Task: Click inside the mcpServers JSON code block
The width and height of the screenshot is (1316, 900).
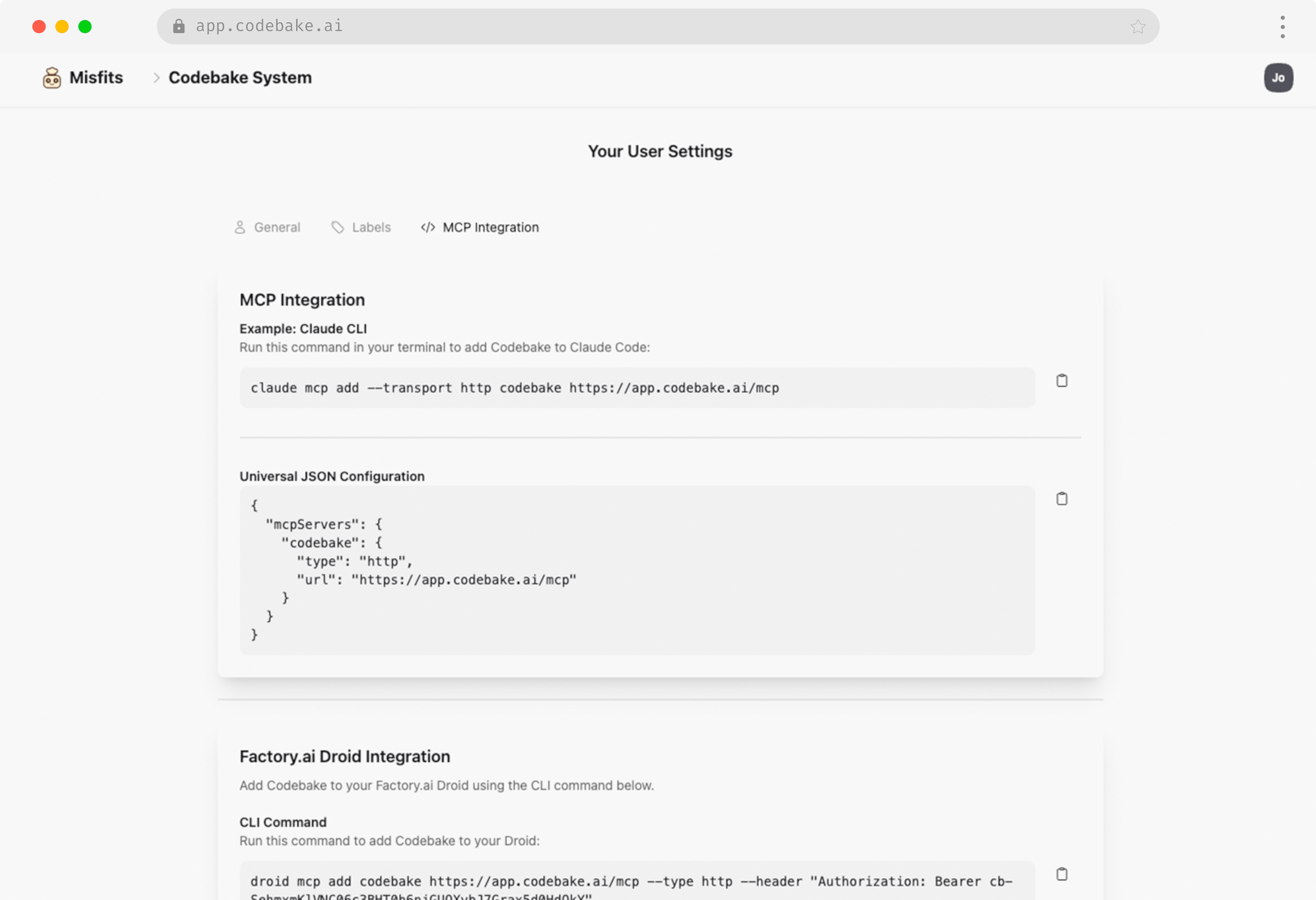Action: pyautogui.click(x=637, y=569)
